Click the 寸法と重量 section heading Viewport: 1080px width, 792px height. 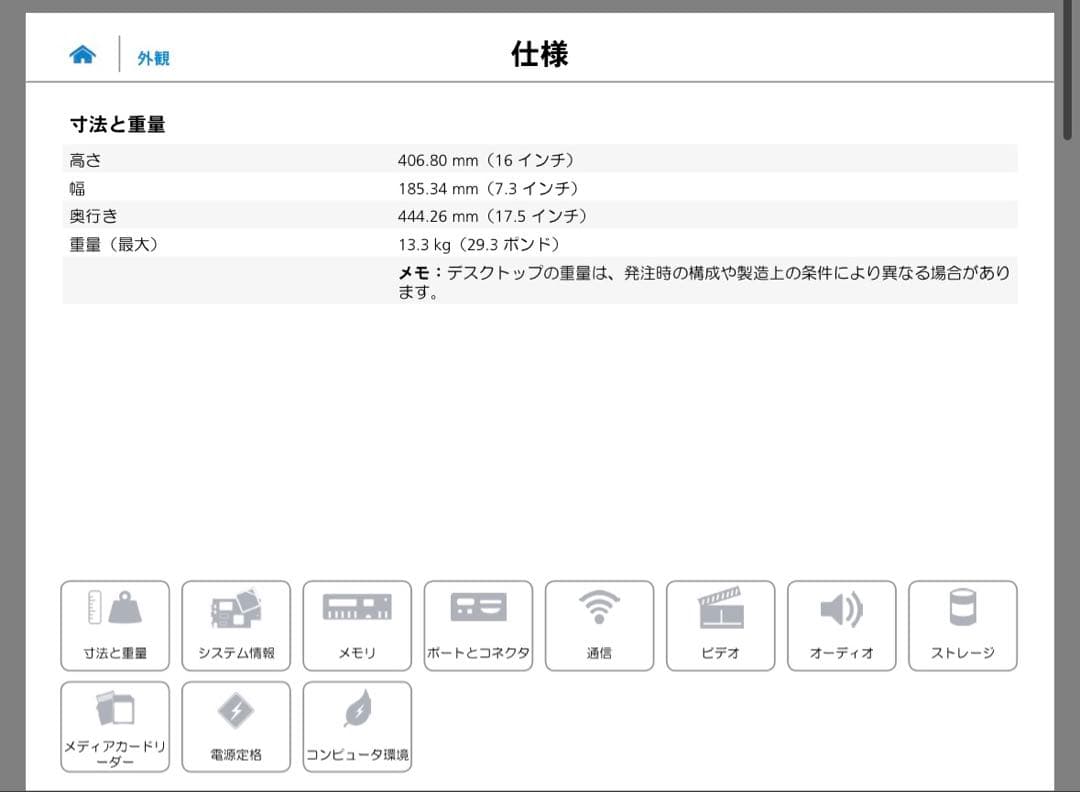[118, 125]
